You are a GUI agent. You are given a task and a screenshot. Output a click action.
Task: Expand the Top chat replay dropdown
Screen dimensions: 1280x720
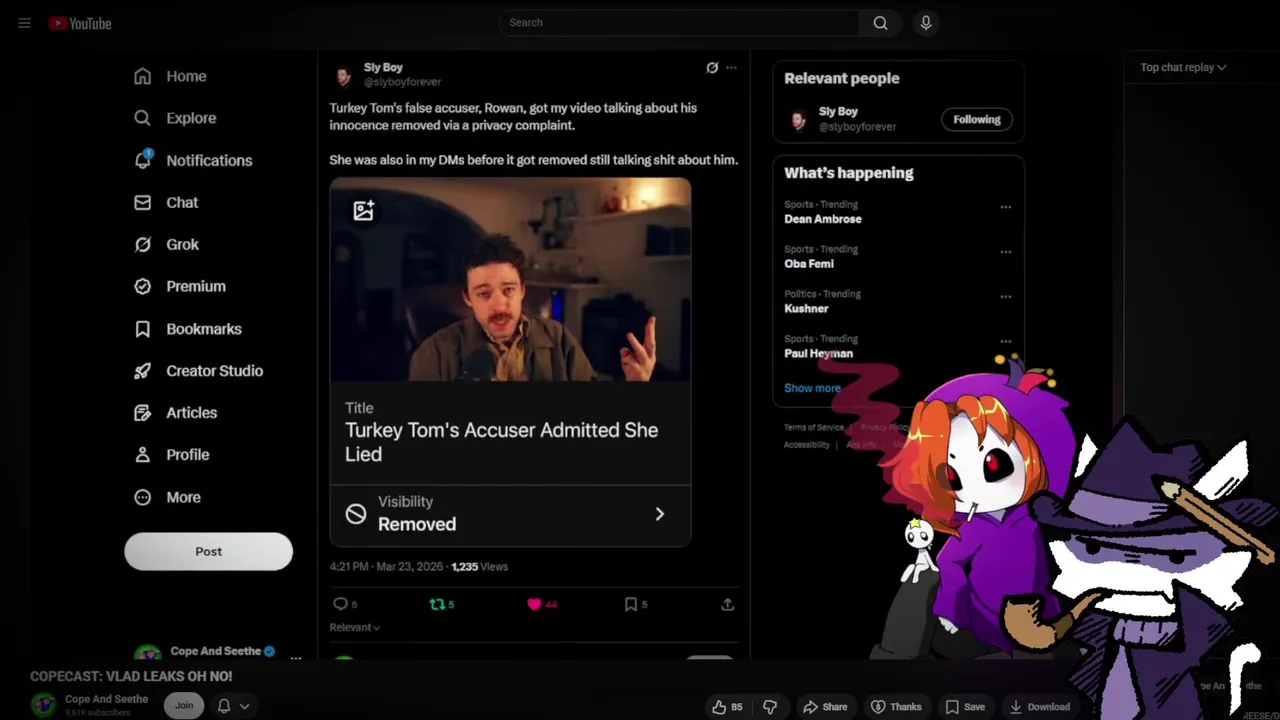(1183, 67)
